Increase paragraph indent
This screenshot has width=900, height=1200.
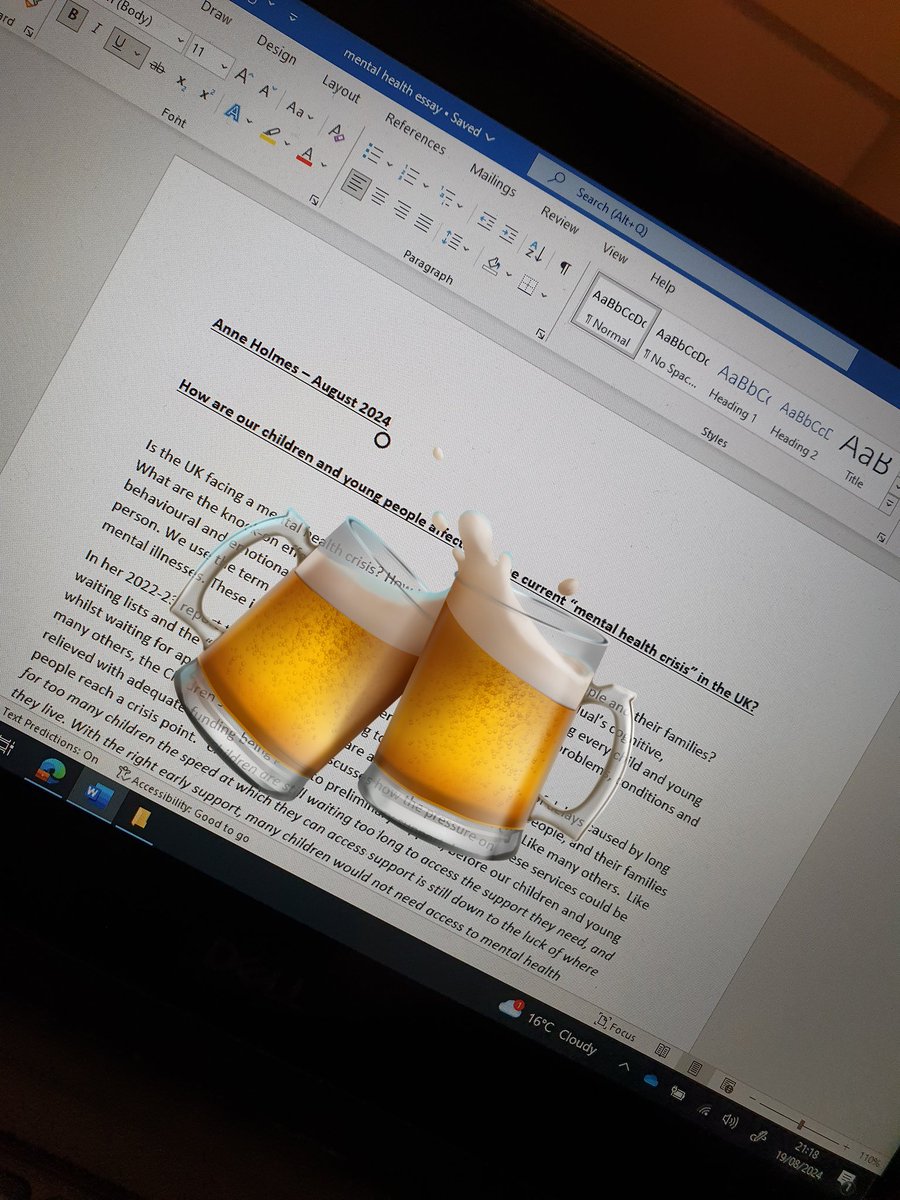tap(509, 234)
